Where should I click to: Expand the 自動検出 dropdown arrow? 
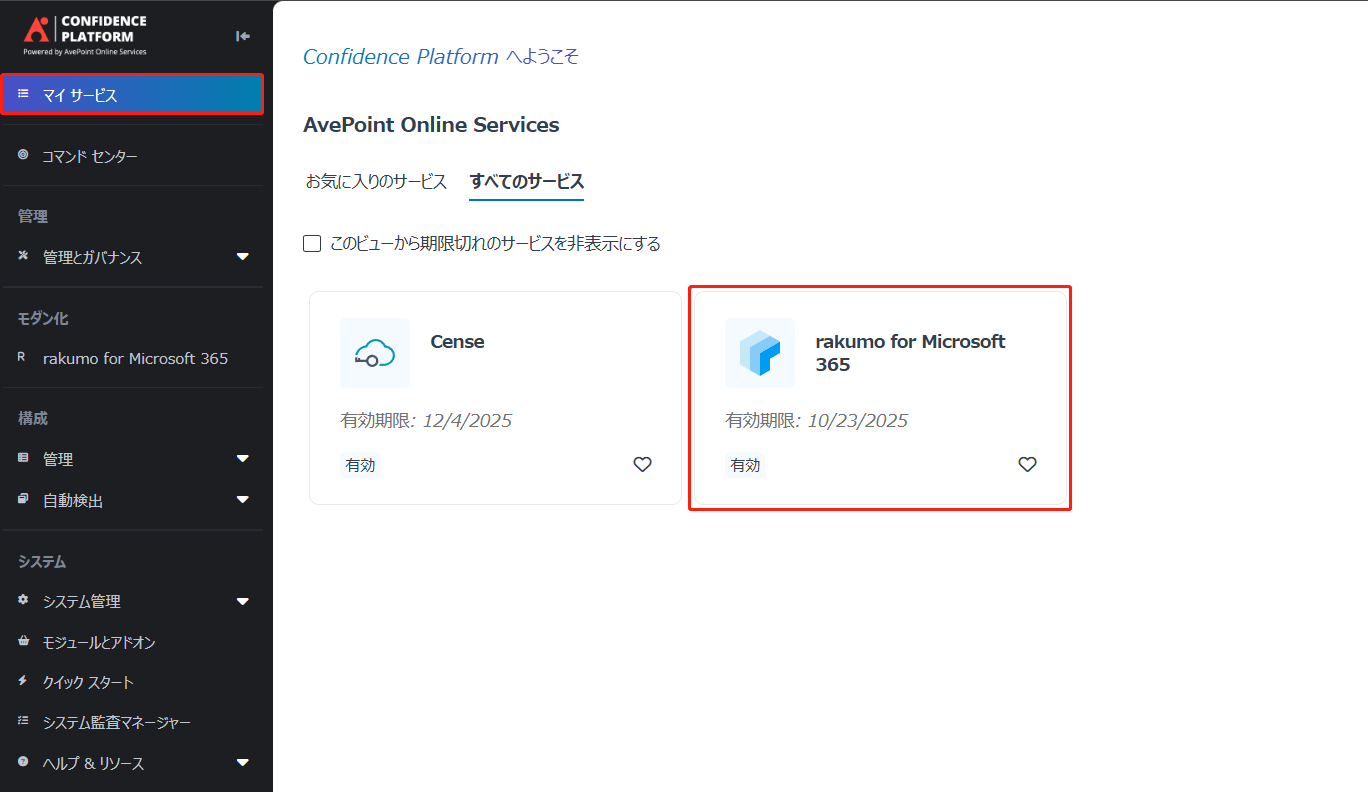242,500
